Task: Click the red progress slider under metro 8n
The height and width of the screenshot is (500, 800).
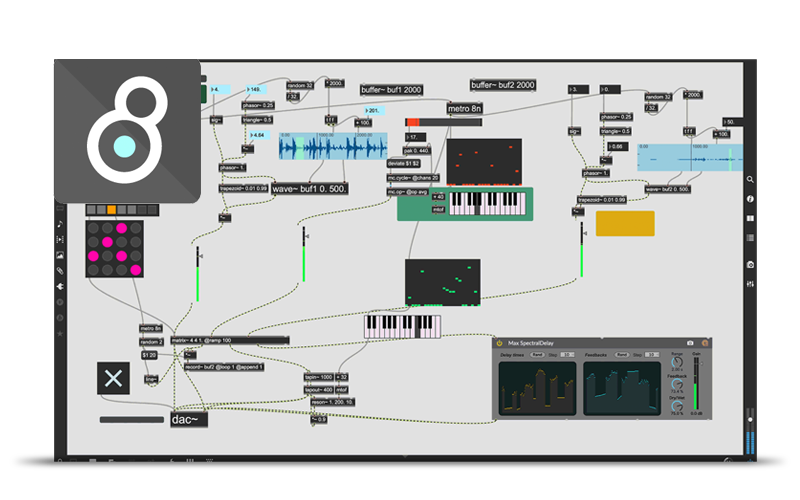Action: [x=443, y=122]
